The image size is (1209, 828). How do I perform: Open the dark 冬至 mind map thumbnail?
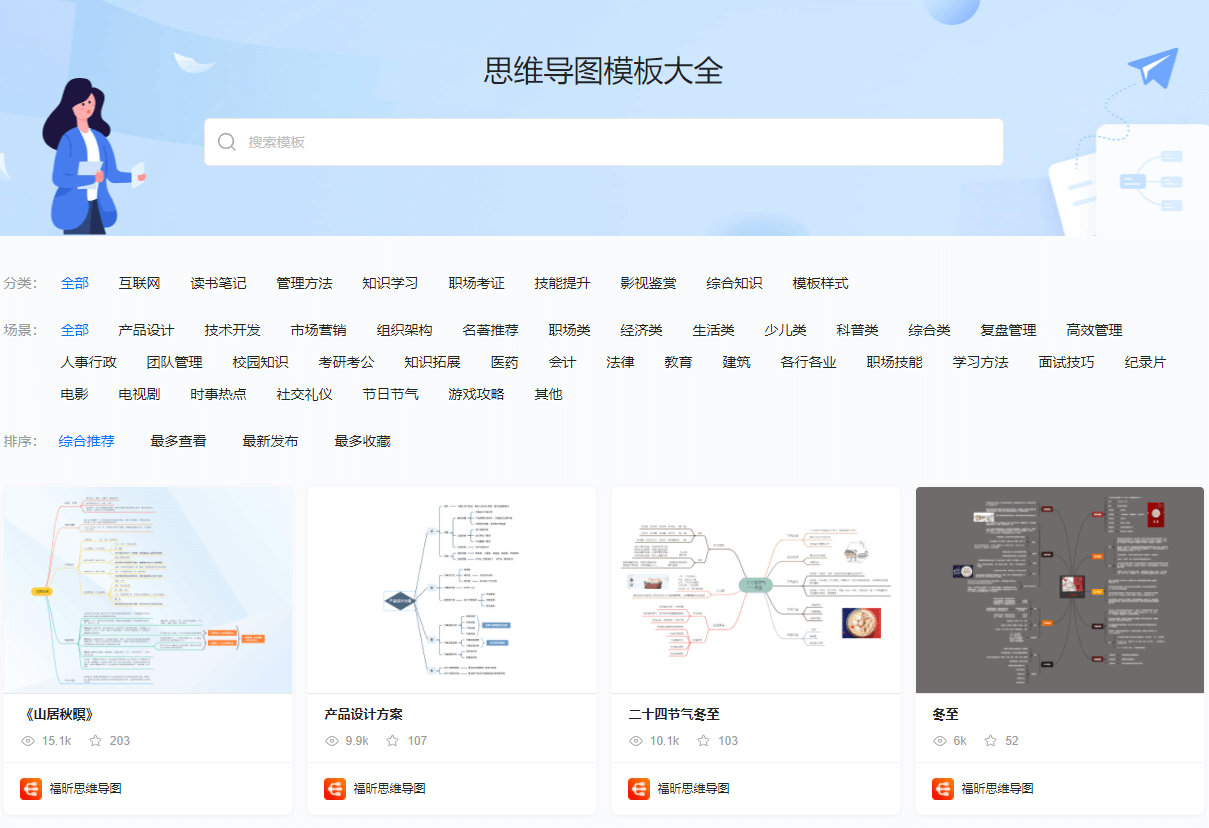(1060, 590)
